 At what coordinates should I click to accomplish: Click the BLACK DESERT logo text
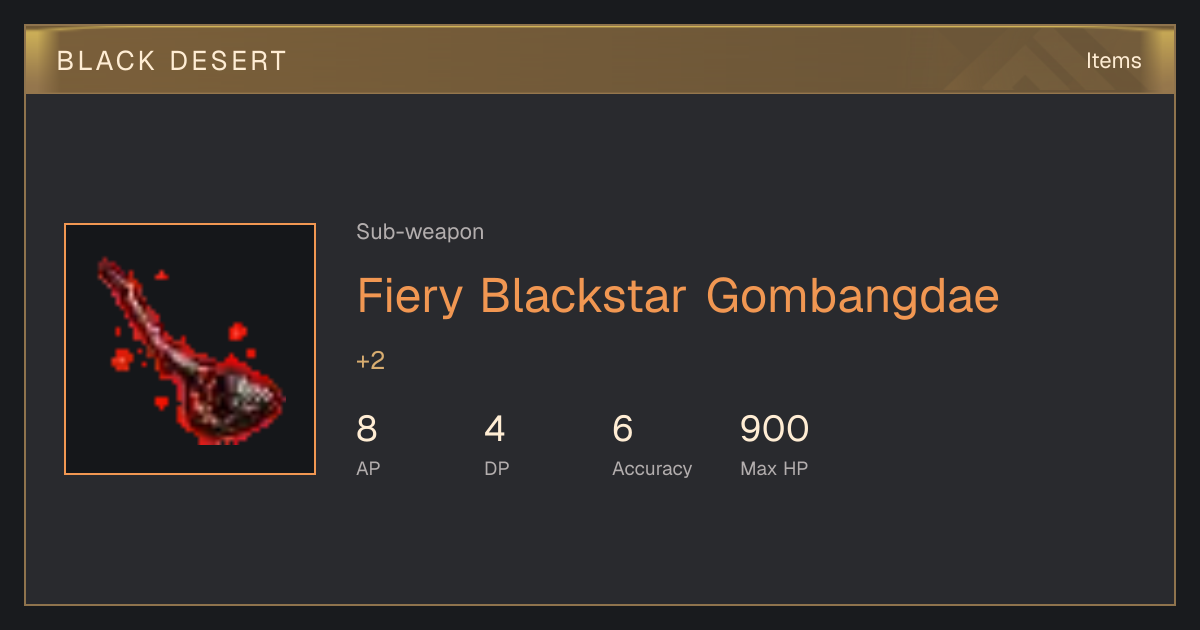(x=172, y=61)
